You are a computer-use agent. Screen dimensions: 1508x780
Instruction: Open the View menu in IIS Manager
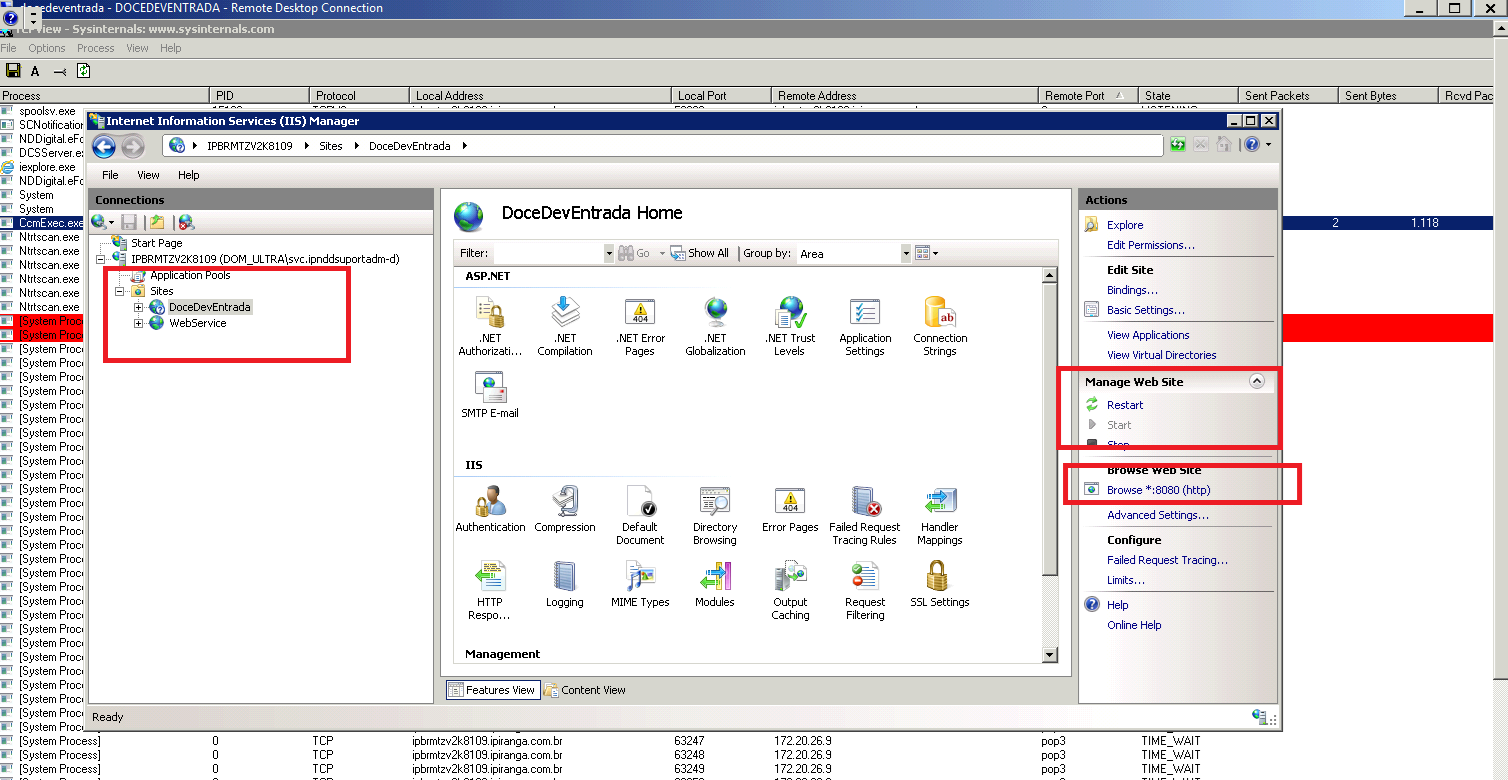pos(148,175)
